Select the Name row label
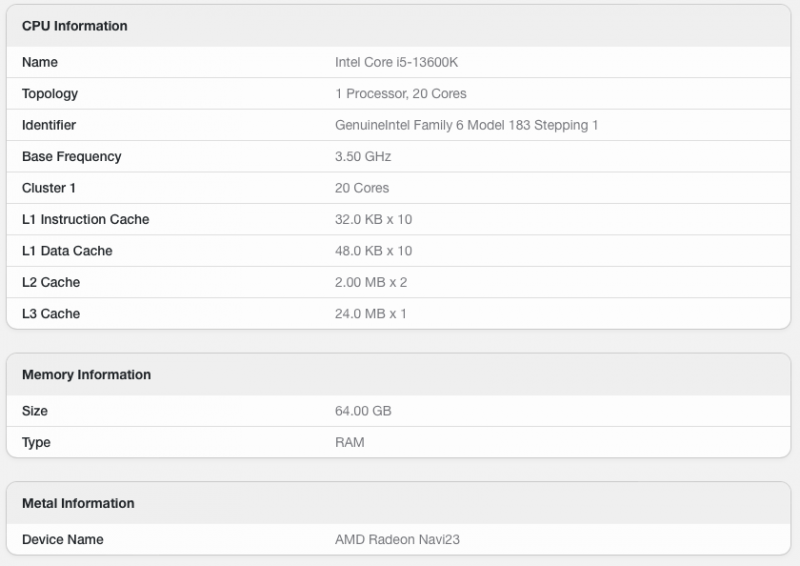This screenshot has height=566, width=800. tap(40, 62)
